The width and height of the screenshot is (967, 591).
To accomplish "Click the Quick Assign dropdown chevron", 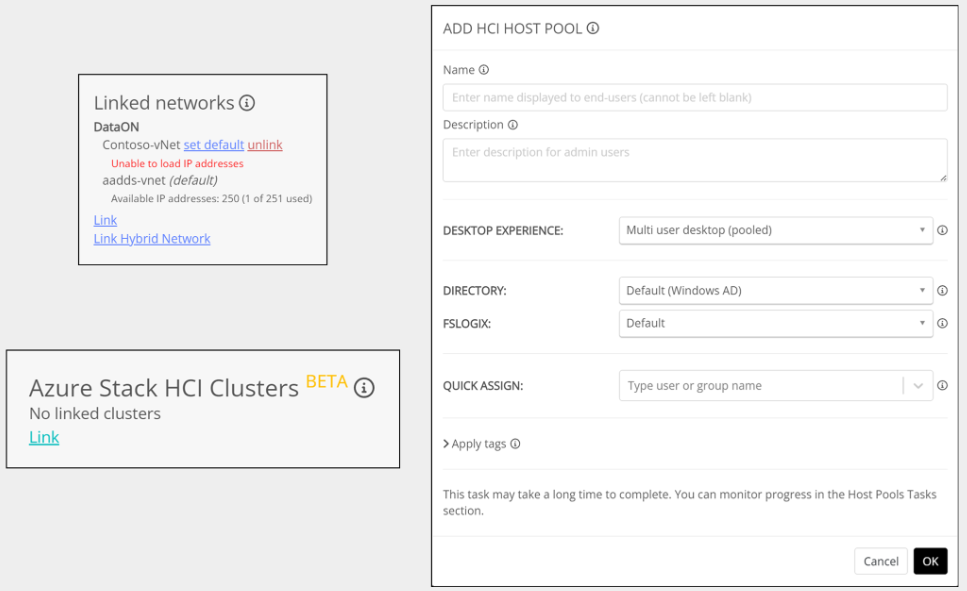I will pos(918,386).
